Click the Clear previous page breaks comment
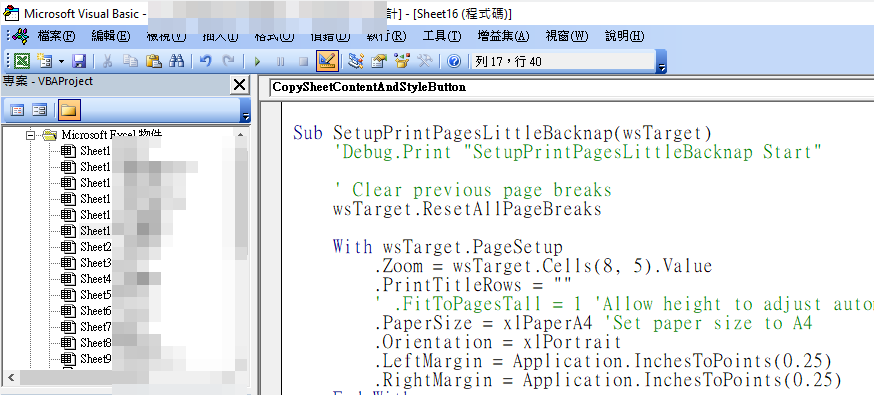The image size is (874, 395). pos(473,191)
